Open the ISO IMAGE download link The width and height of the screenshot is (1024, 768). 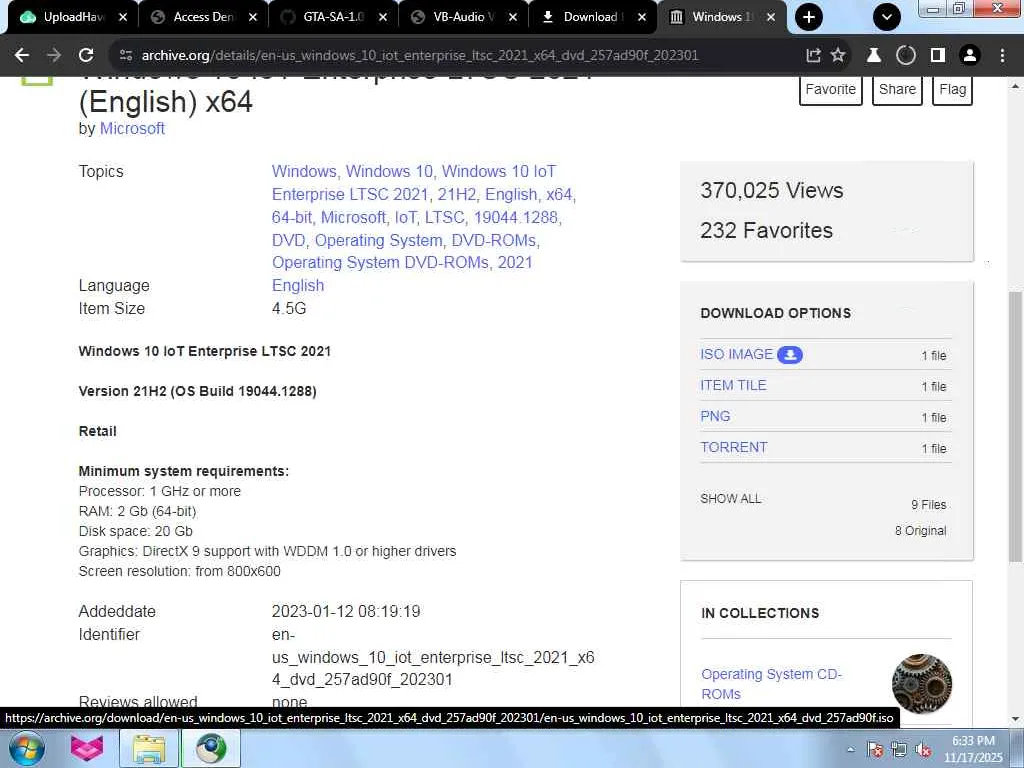pos(736,354)
